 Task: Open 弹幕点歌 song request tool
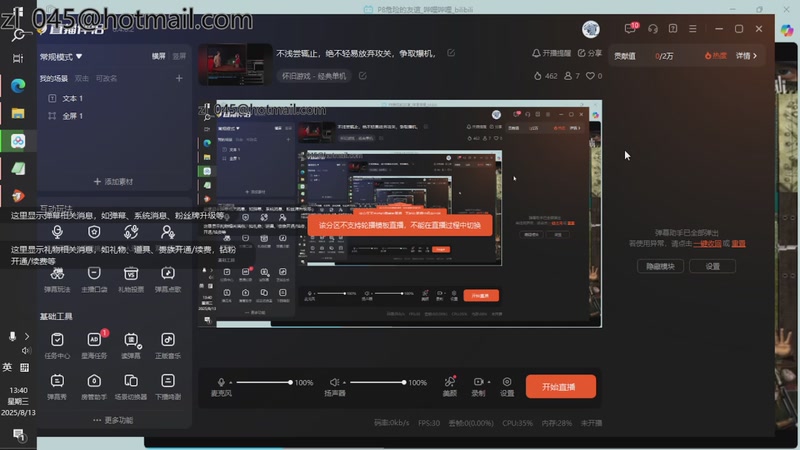168,280
